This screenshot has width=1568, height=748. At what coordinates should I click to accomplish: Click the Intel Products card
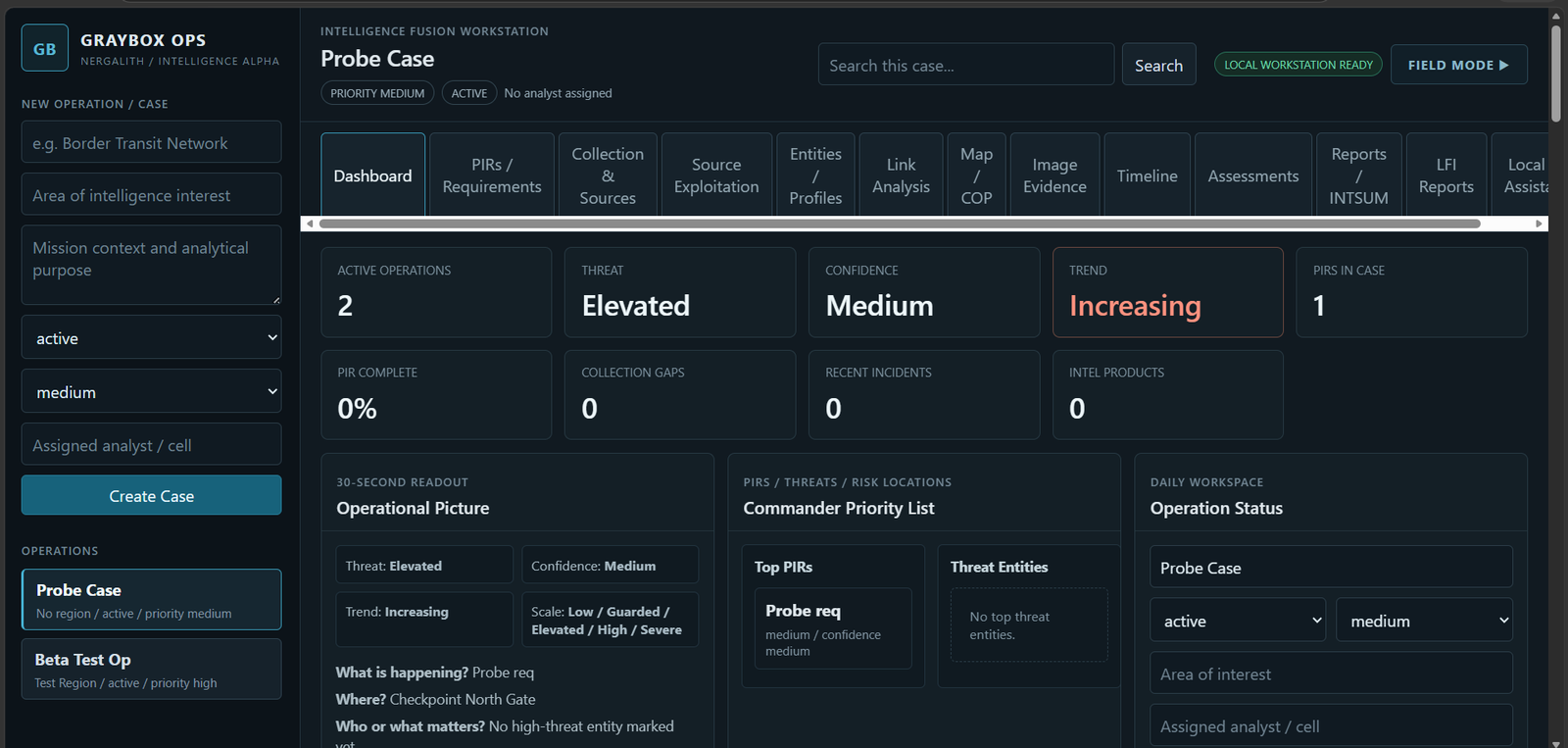1167,395
